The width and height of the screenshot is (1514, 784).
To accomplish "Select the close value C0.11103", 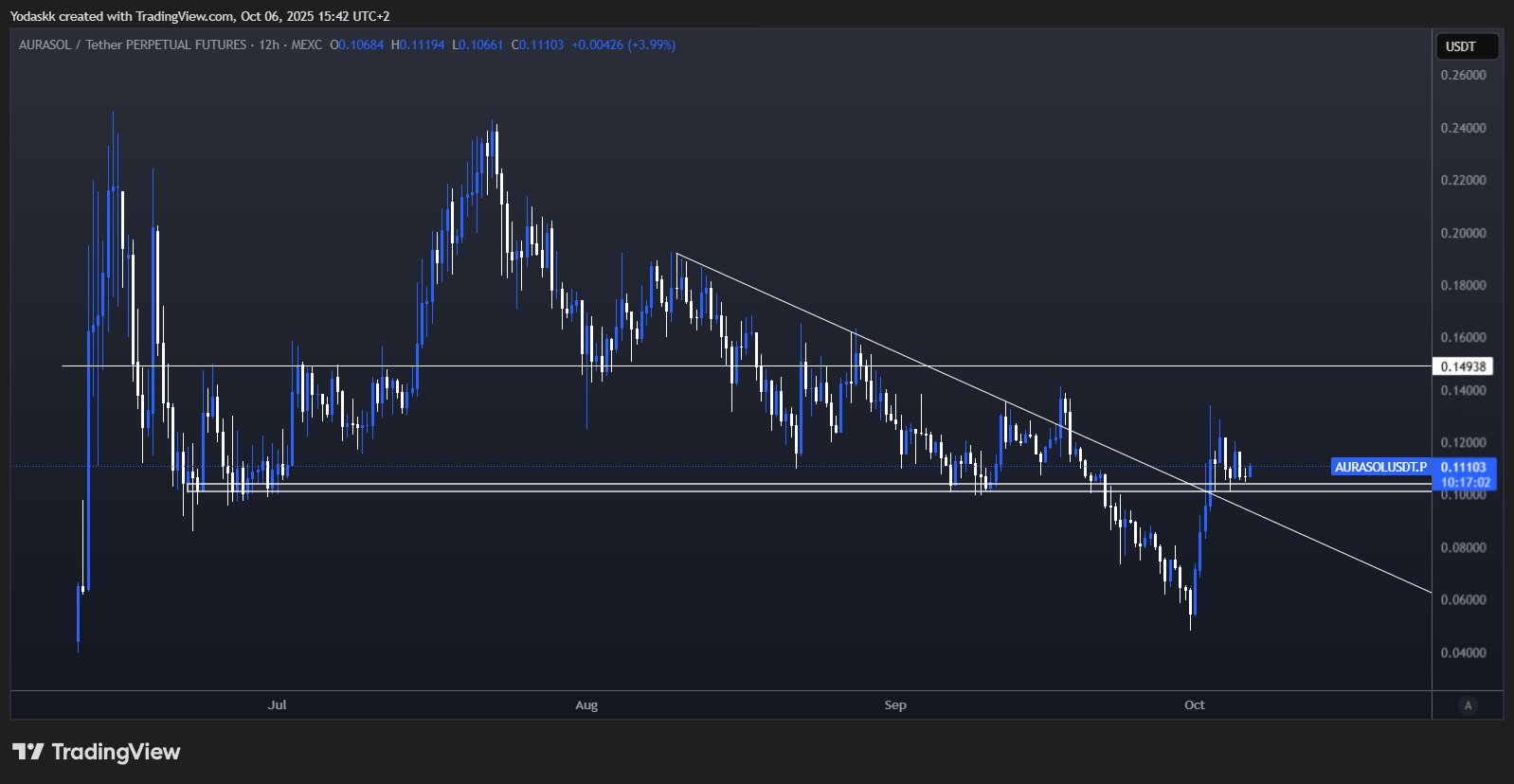I will click(x=537, y=45).
